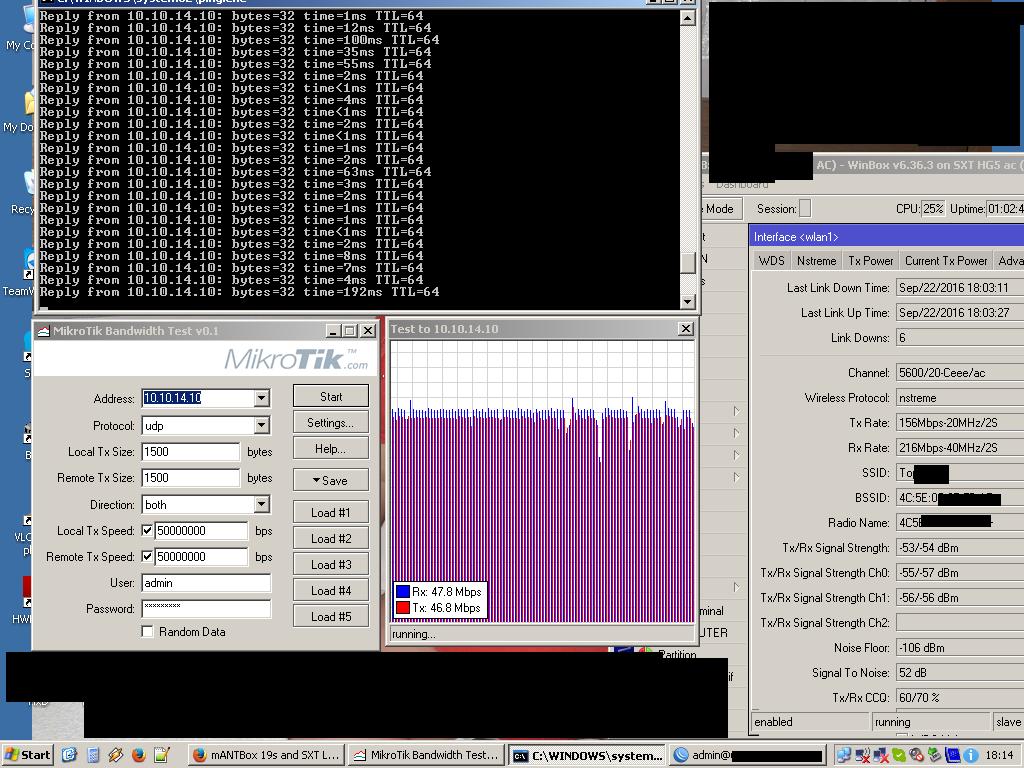The height and width of the screenshot is (768, 1024).
Task: Click the blue info tray icon
Action: click(x=970, y=756)
